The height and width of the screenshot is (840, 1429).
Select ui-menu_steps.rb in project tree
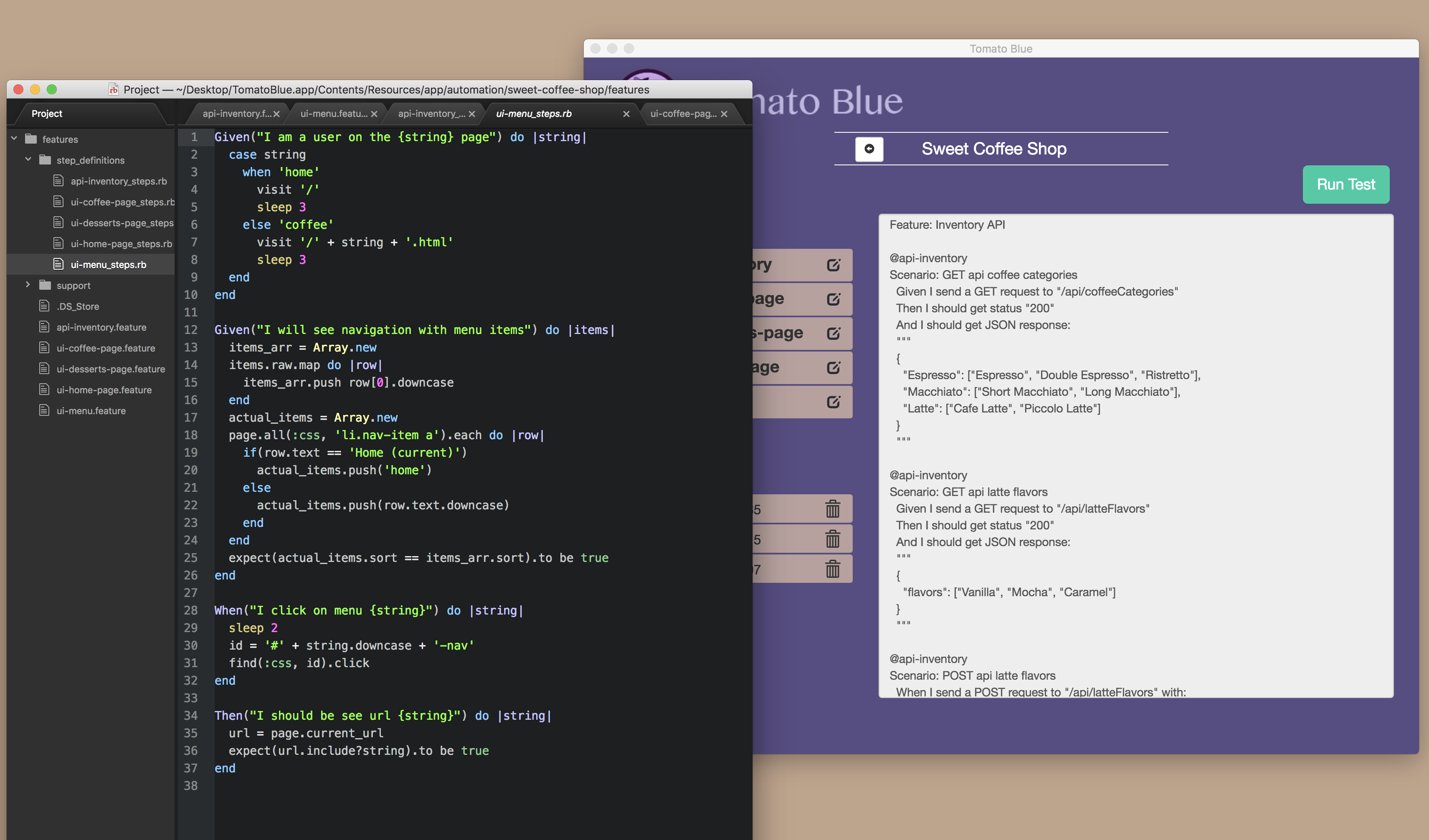pos(108,265)
